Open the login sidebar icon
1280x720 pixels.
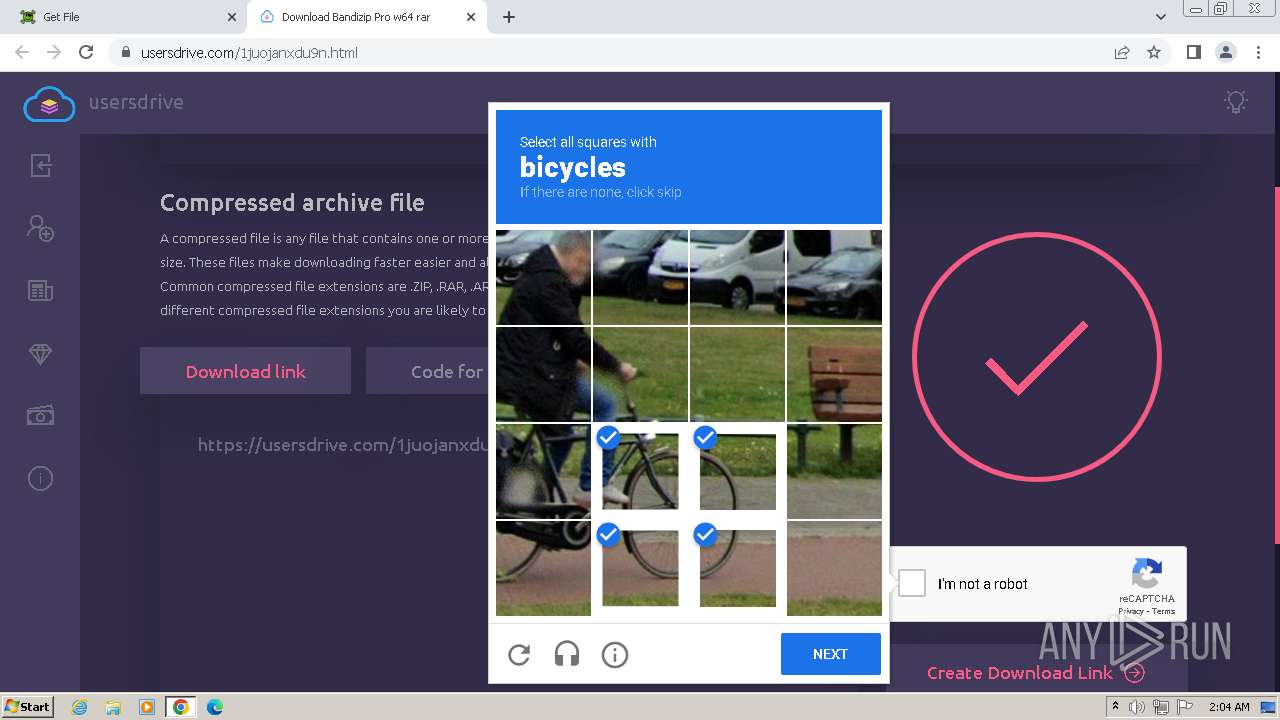pyautogui.click(x=40, y=165)
